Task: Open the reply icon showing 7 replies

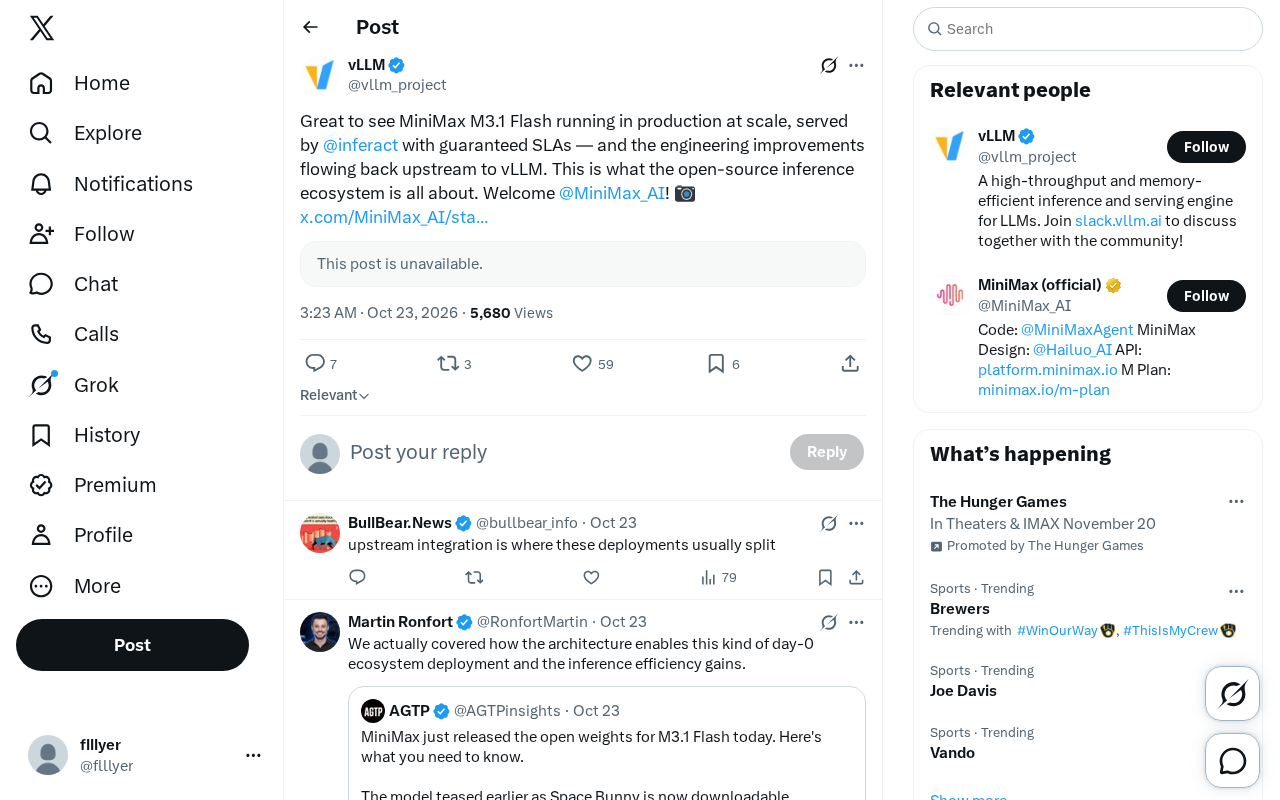Action: click(315, 364)
